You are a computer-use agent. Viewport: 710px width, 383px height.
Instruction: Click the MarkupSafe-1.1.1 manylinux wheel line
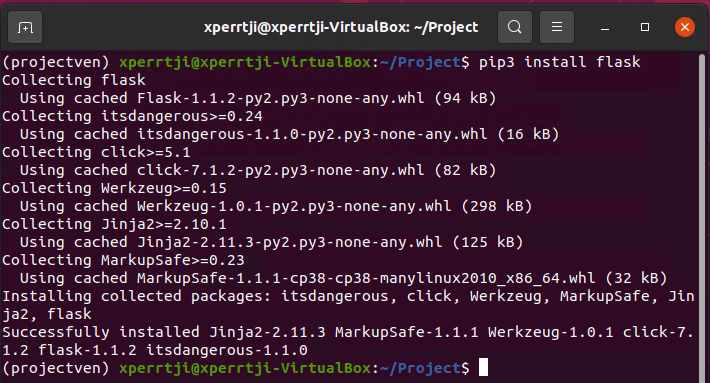coord(343,278)
